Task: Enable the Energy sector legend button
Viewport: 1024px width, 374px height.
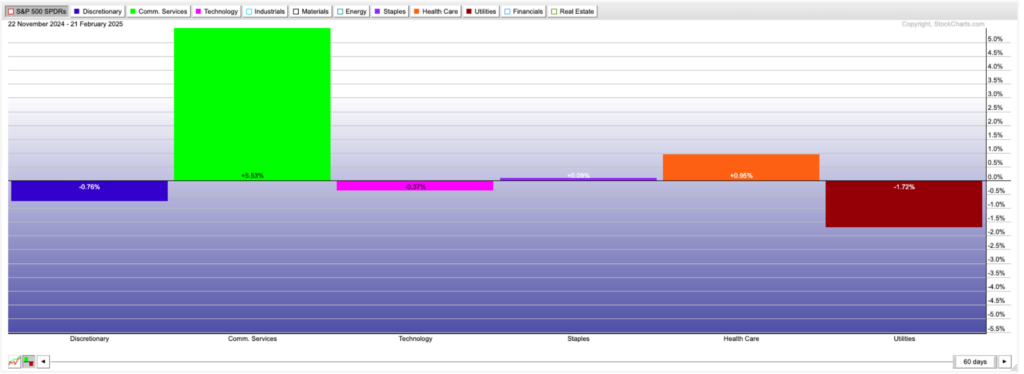Action: (x=352, y=11)
